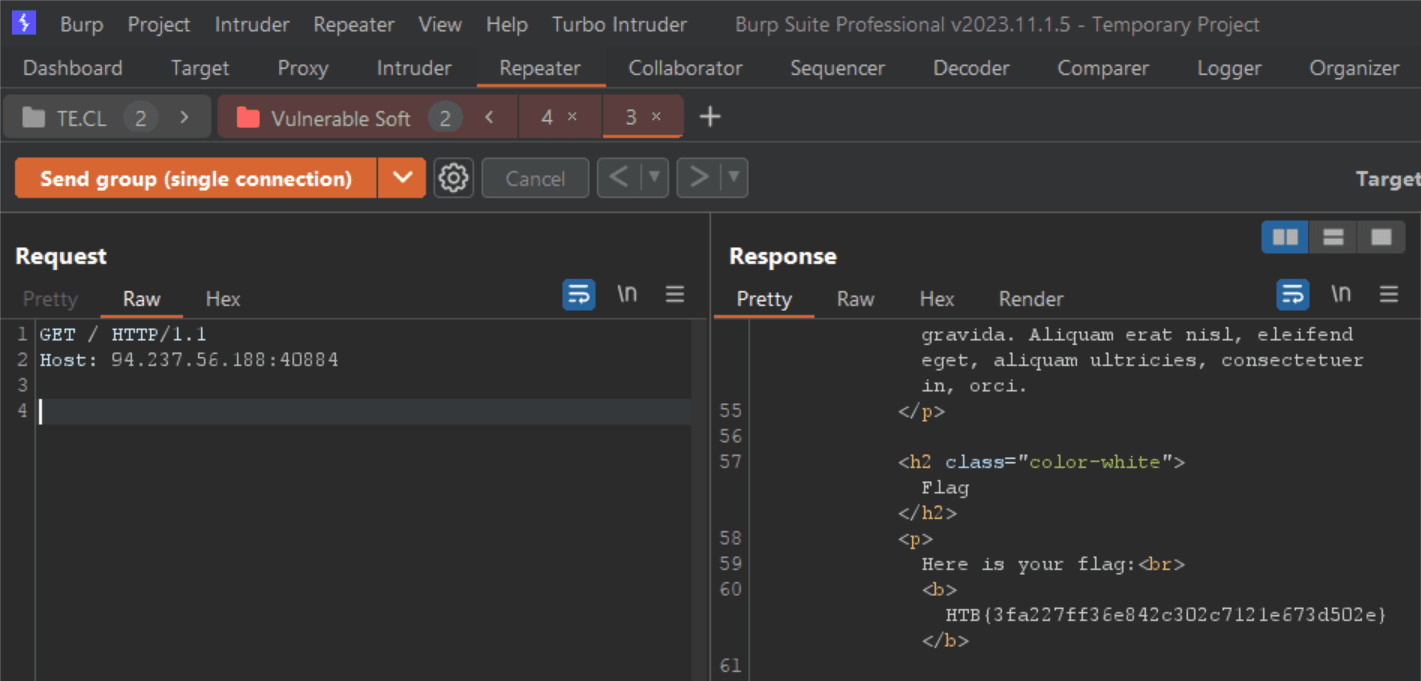Open the Project menu
This screenshot has height=681, width=1421.
[x=159, y=24]
